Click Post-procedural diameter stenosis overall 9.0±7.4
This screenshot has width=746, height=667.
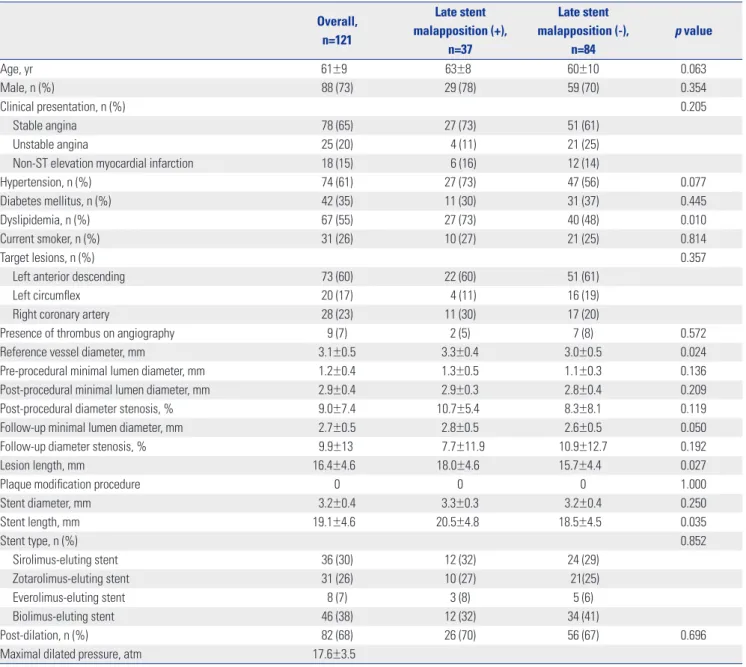tap(337, 409)
